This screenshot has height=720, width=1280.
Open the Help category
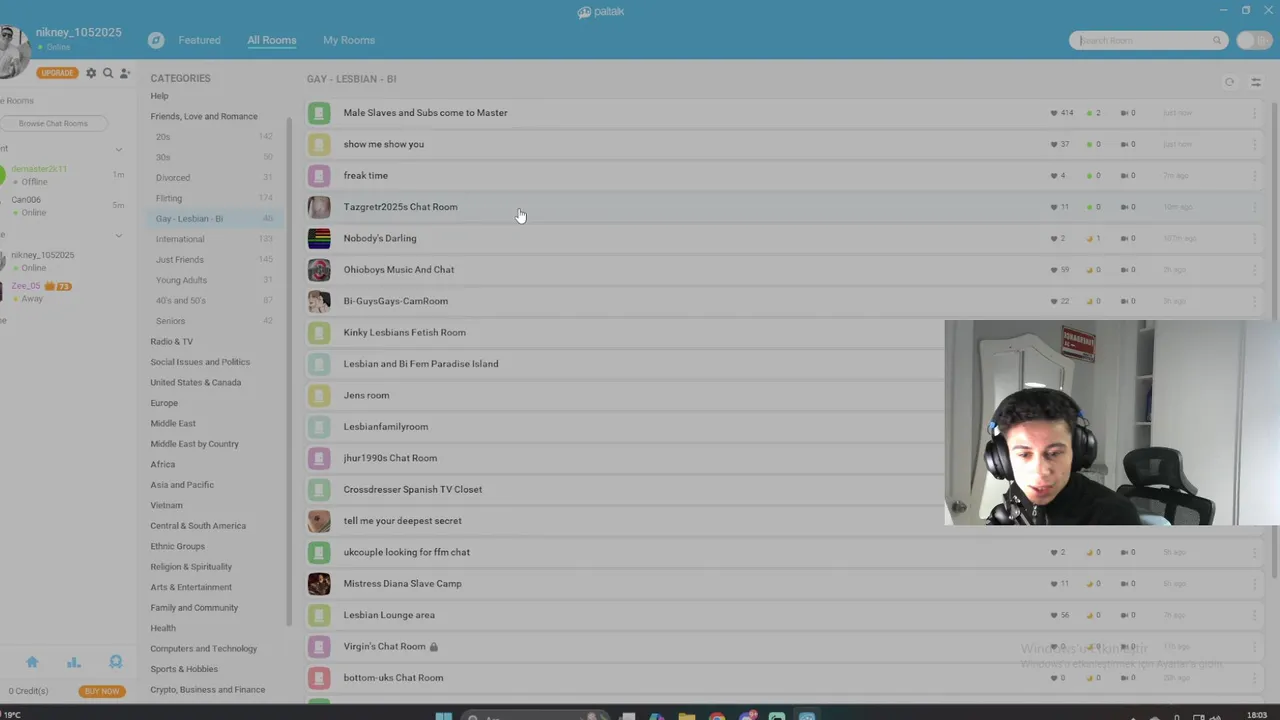click(159, 96)
